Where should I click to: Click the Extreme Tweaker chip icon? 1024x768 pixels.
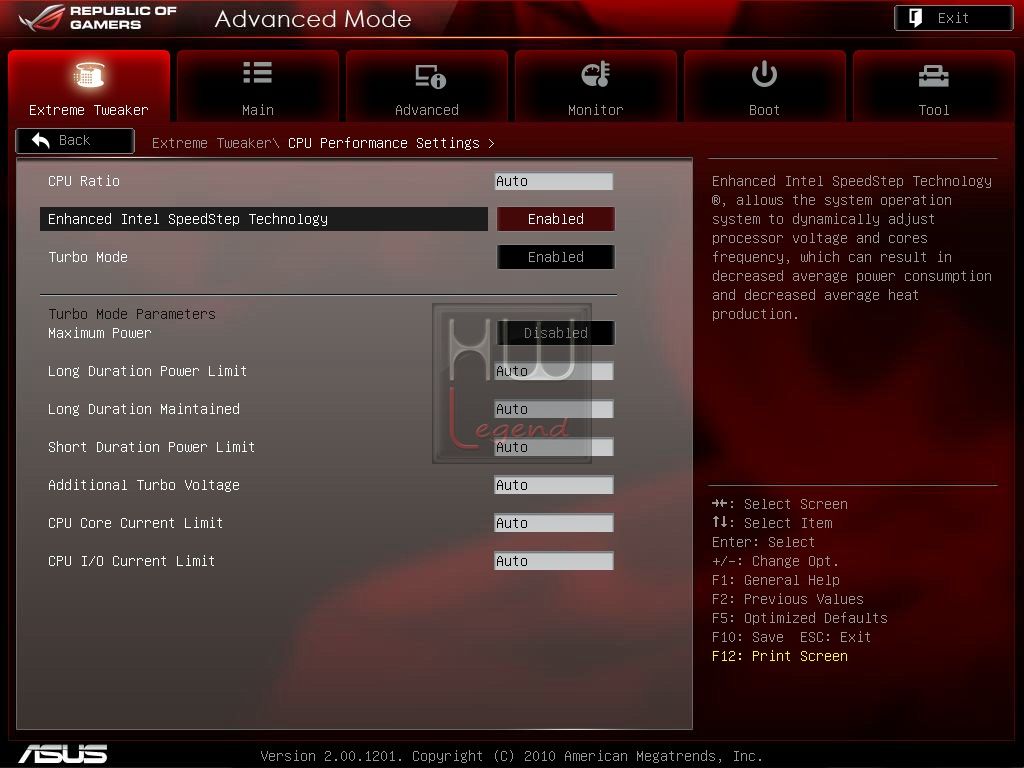89,74
